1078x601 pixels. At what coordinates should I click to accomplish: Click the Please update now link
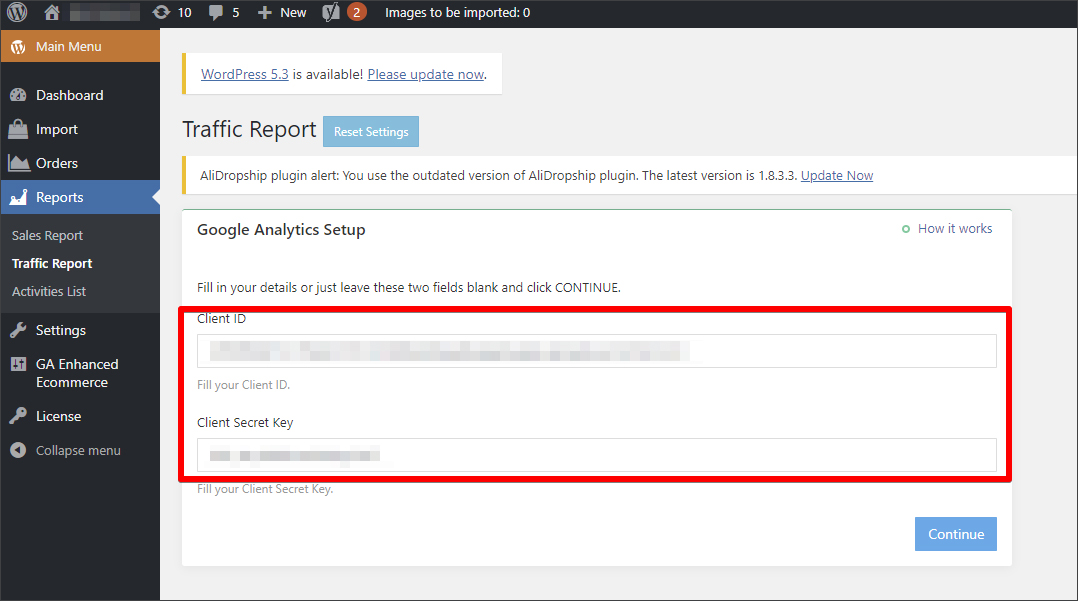[426, 74]
